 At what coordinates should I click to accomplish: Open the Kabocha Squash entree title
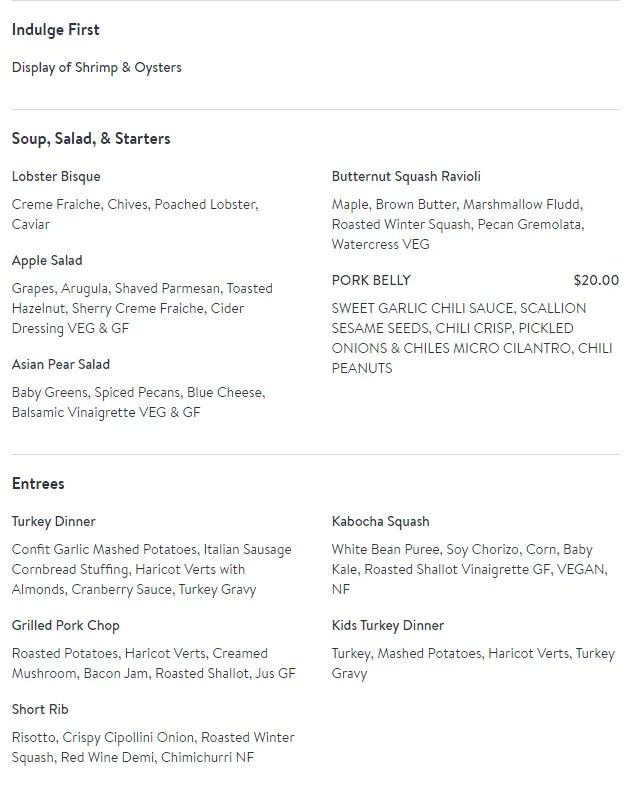click(380, 522)
